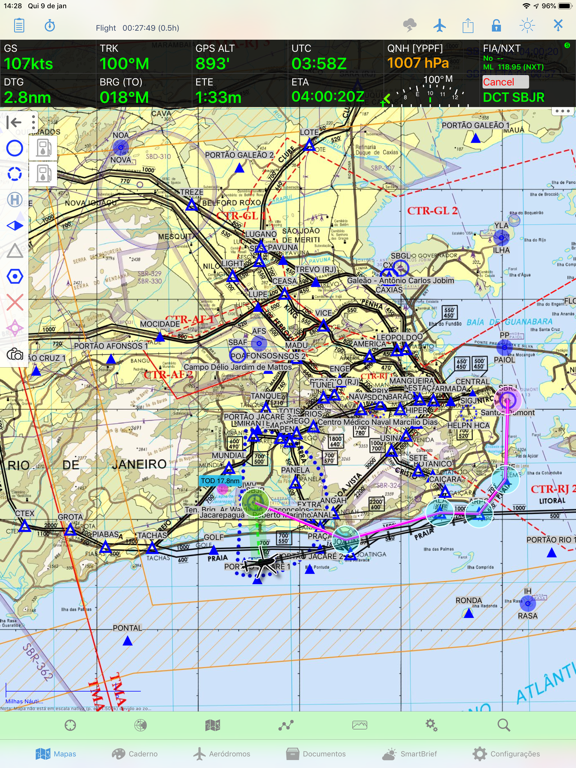576x768 pixels.
Task: Switch to the SmartBrief tab
Action: coord(409,753)
